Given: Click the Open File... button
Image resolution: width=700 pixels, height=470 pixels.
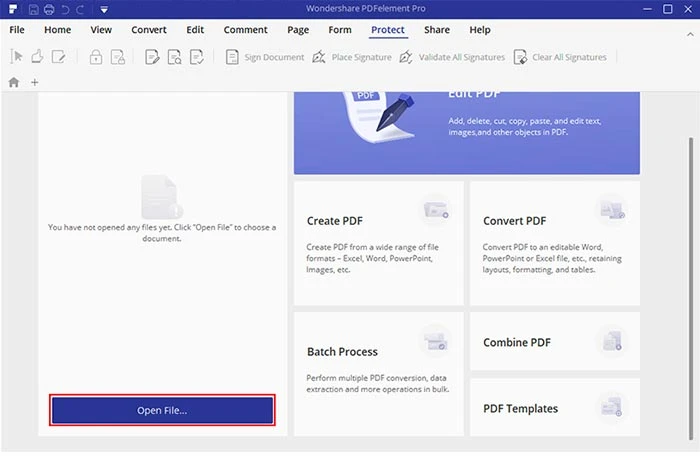Looking at the screenshot, I should click(x=162, y=410).
